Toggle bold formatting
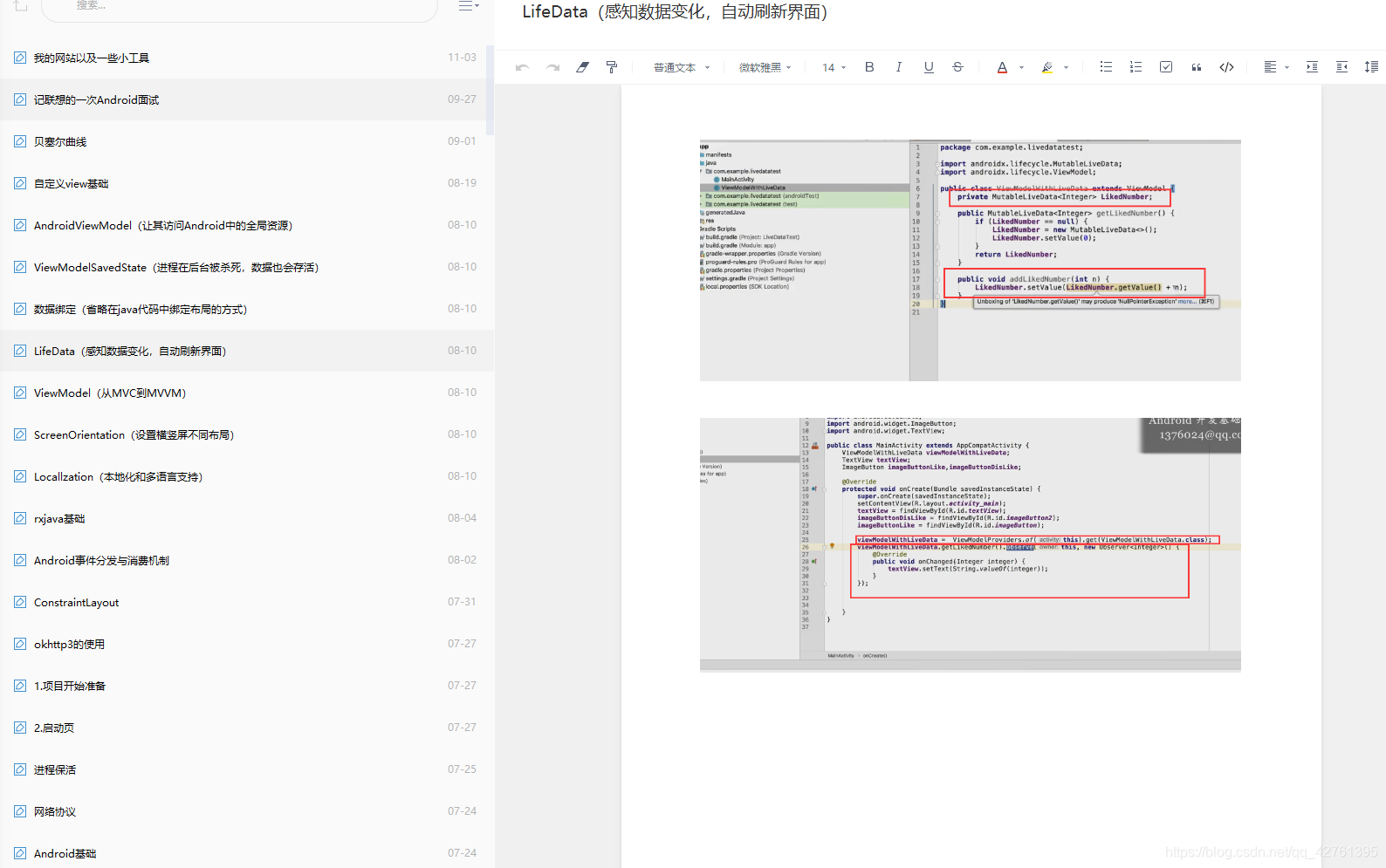1386x868 pixels. (869, 67)
